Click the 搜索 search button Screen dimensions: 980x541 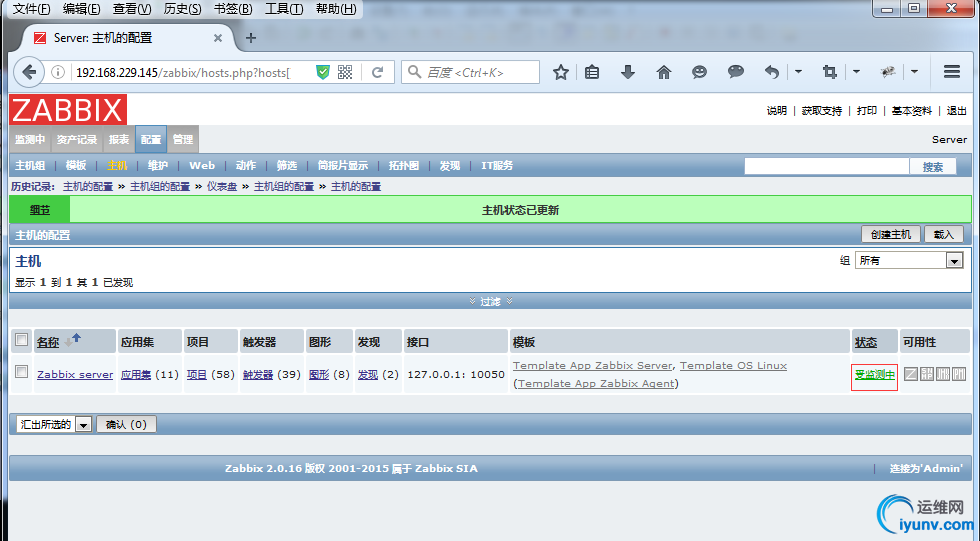pos(932,167)
